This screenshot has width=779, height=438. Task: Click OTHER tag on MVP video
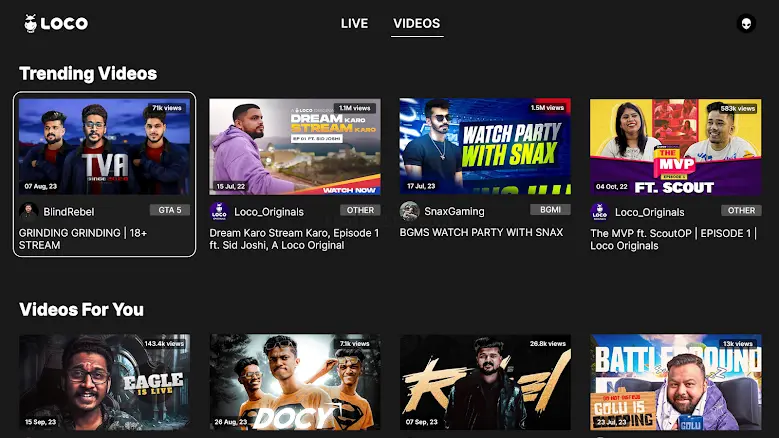[741, 211]
